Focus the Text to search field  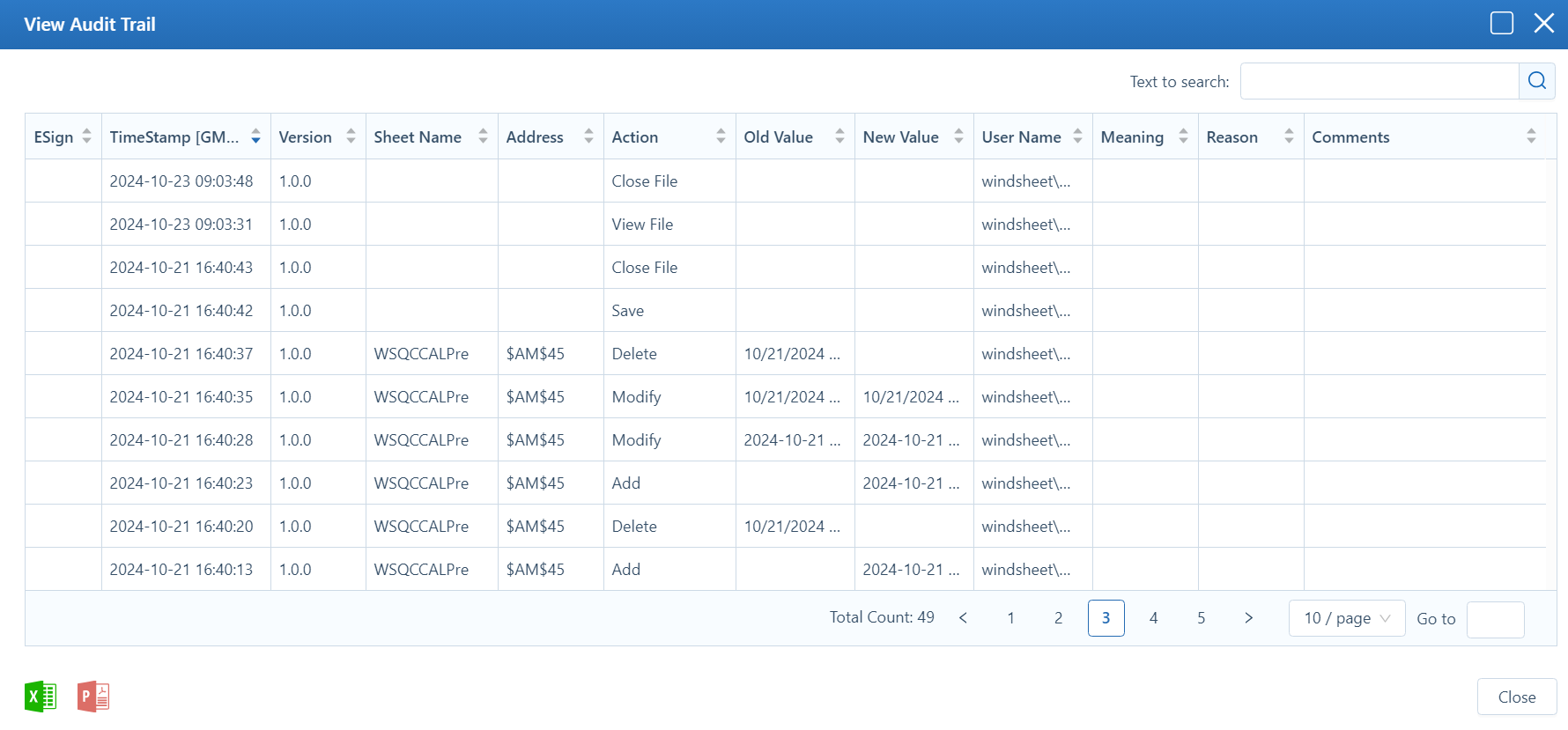tap(1379, 81)
